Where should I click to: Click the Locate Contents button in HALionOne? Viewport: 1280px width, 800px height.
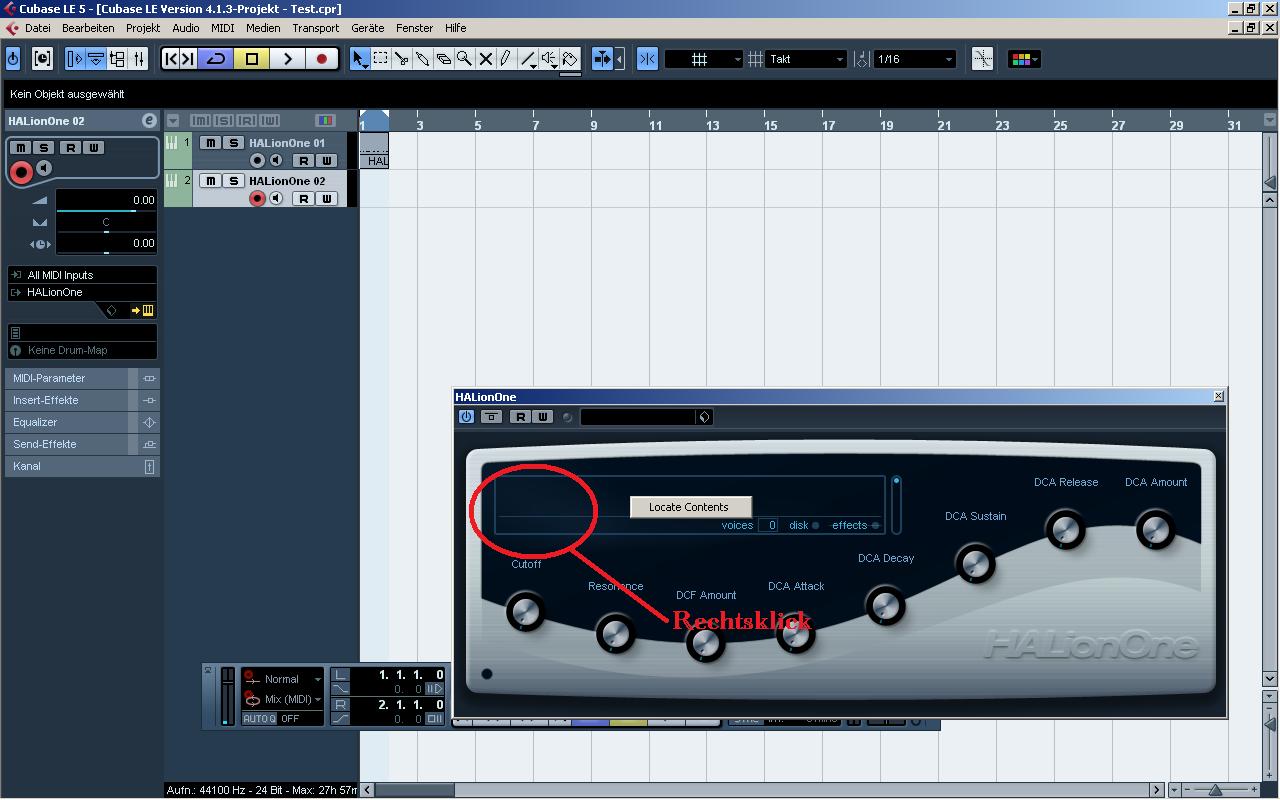click(690, 507)
